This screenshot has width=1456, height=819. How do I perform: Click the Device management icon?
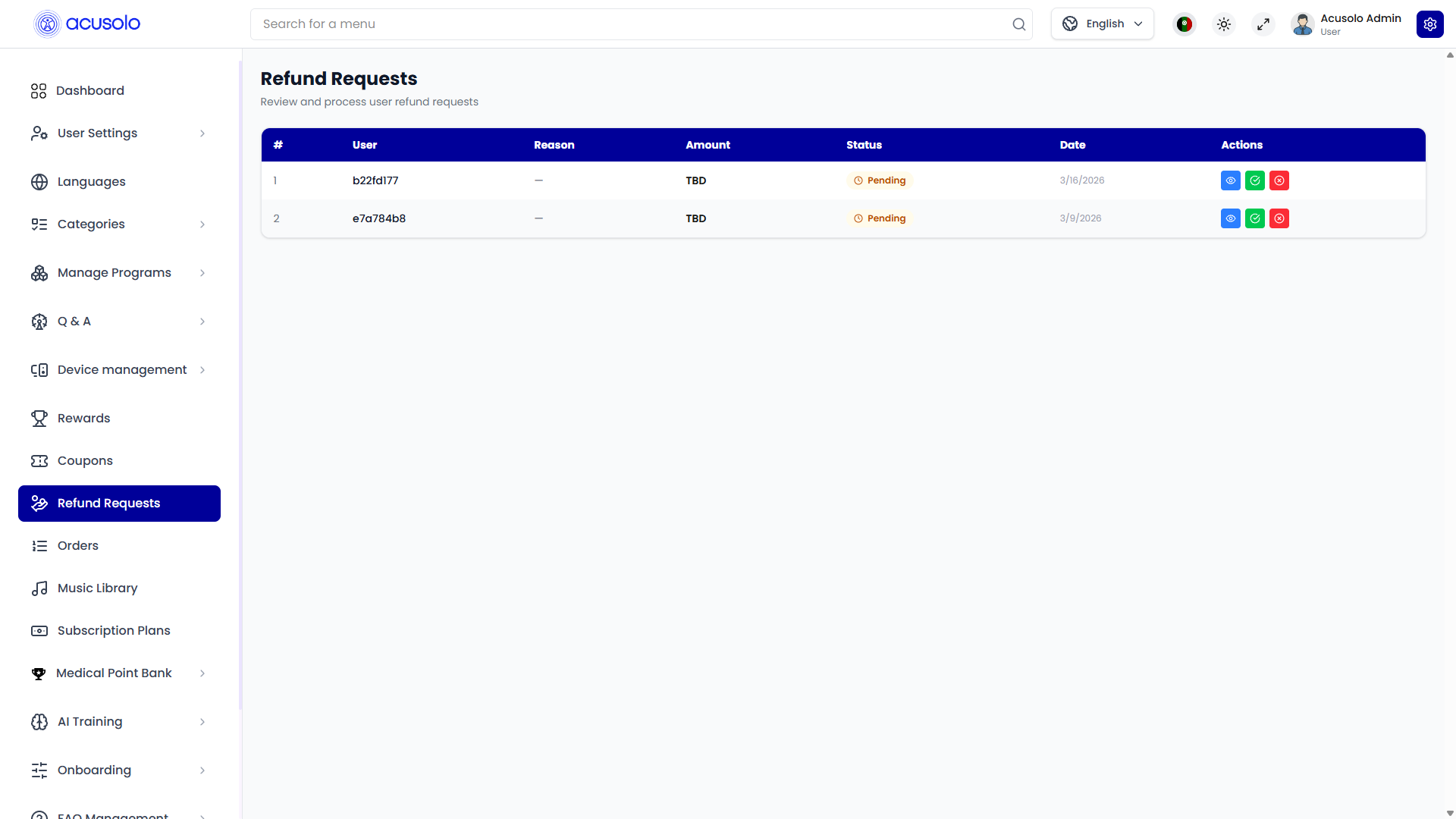pyautogui.click(x=39, y=370)
